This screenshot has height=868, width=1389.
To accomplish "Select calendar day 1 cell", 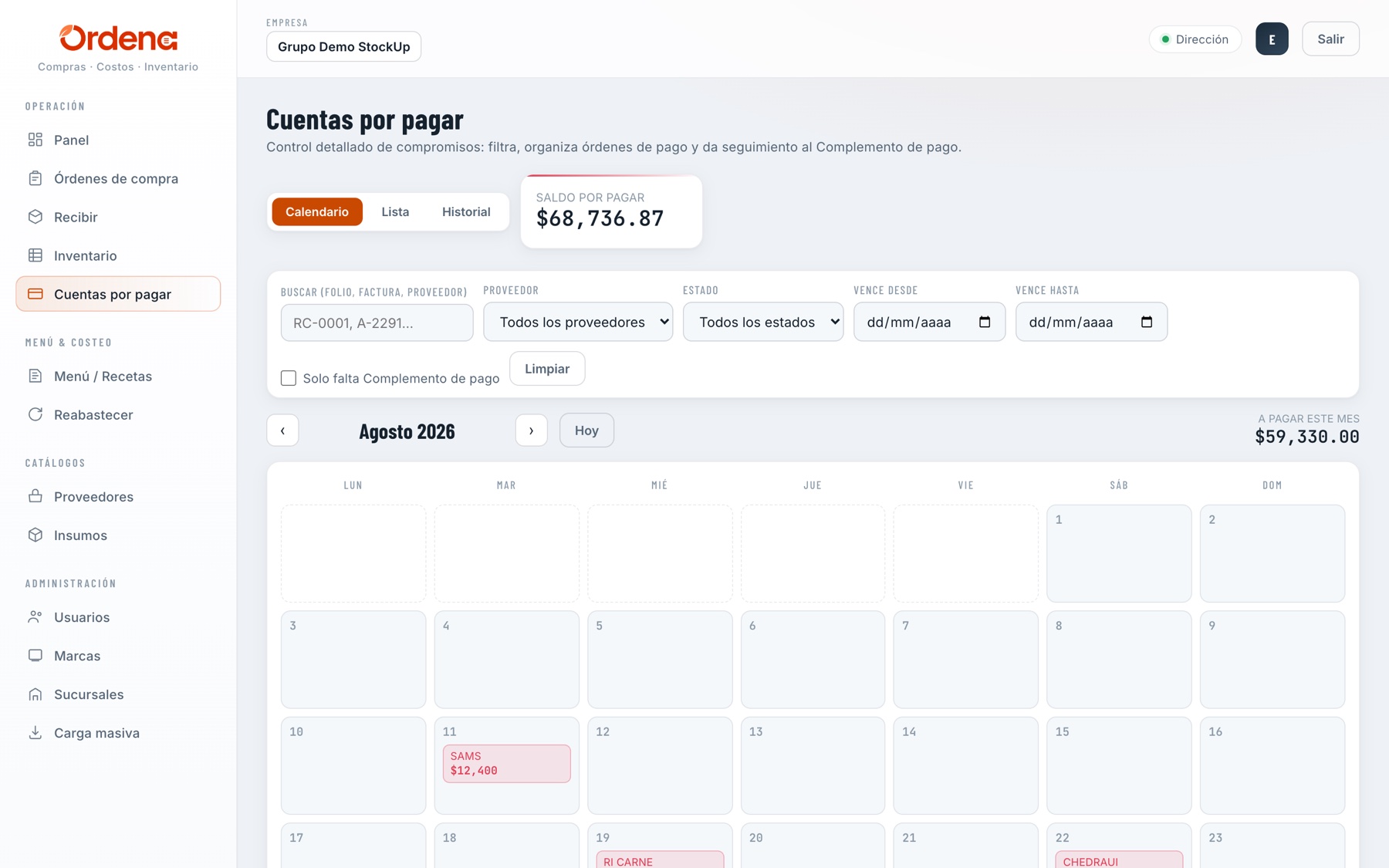I will pos(1119,553).
